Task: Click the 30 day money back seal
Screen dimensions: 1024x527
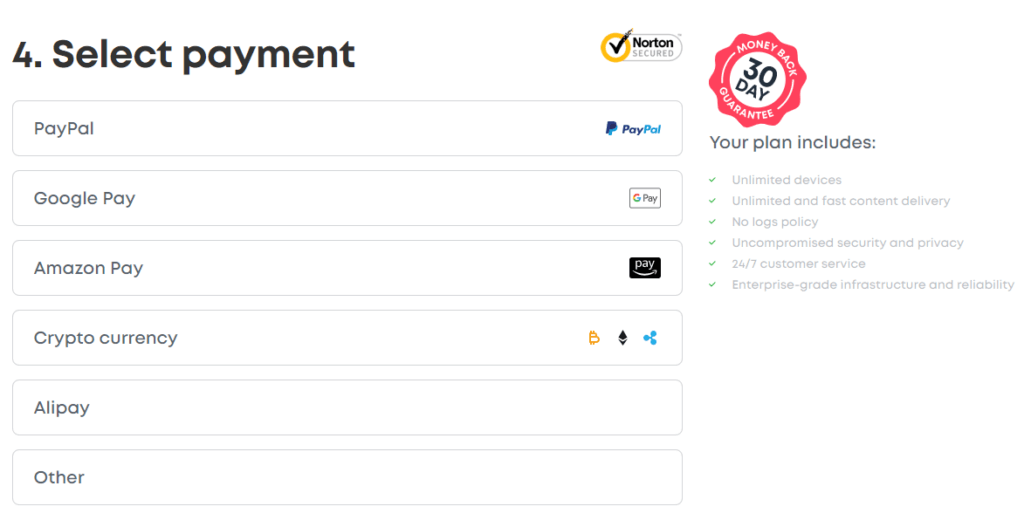Action: [x=758, y=80]
